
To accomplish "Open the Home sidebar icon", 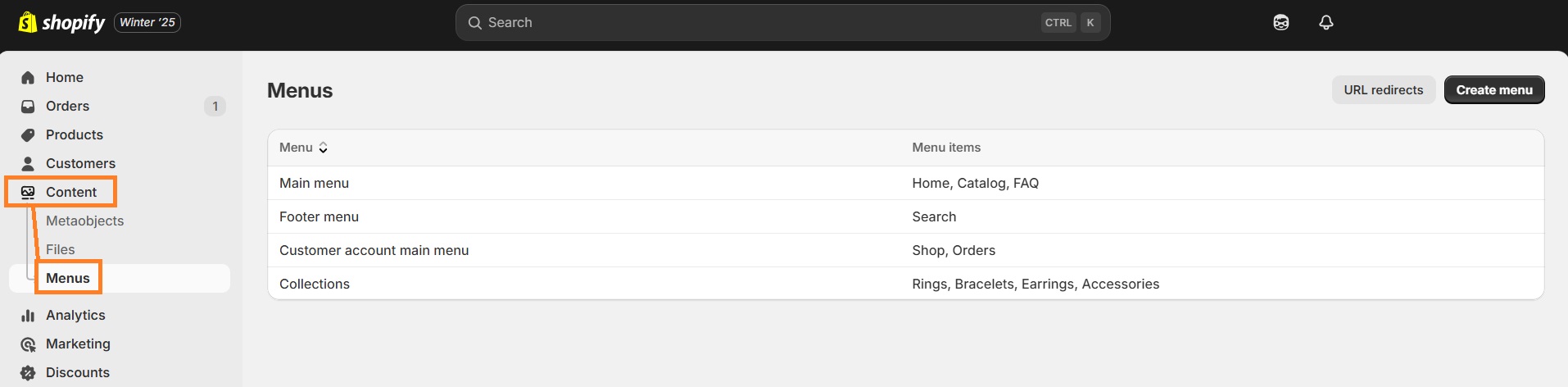I will click(x=28, y=78).
